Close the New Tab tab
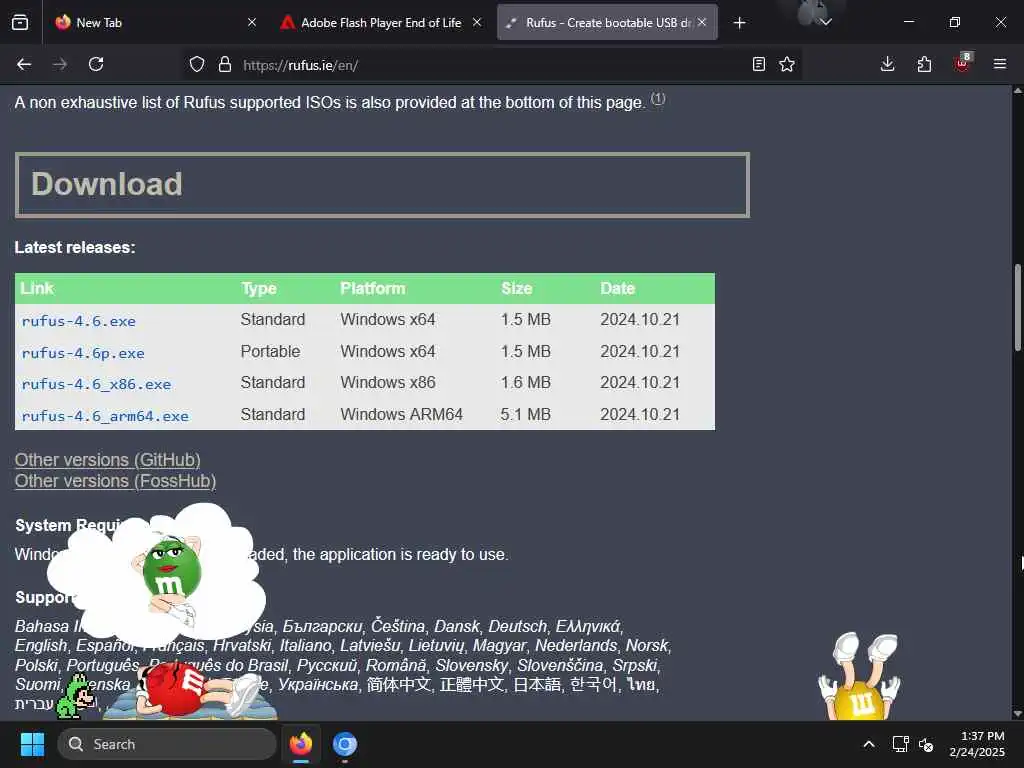Viewport: 1024px width, 768px height. point(252,22)
